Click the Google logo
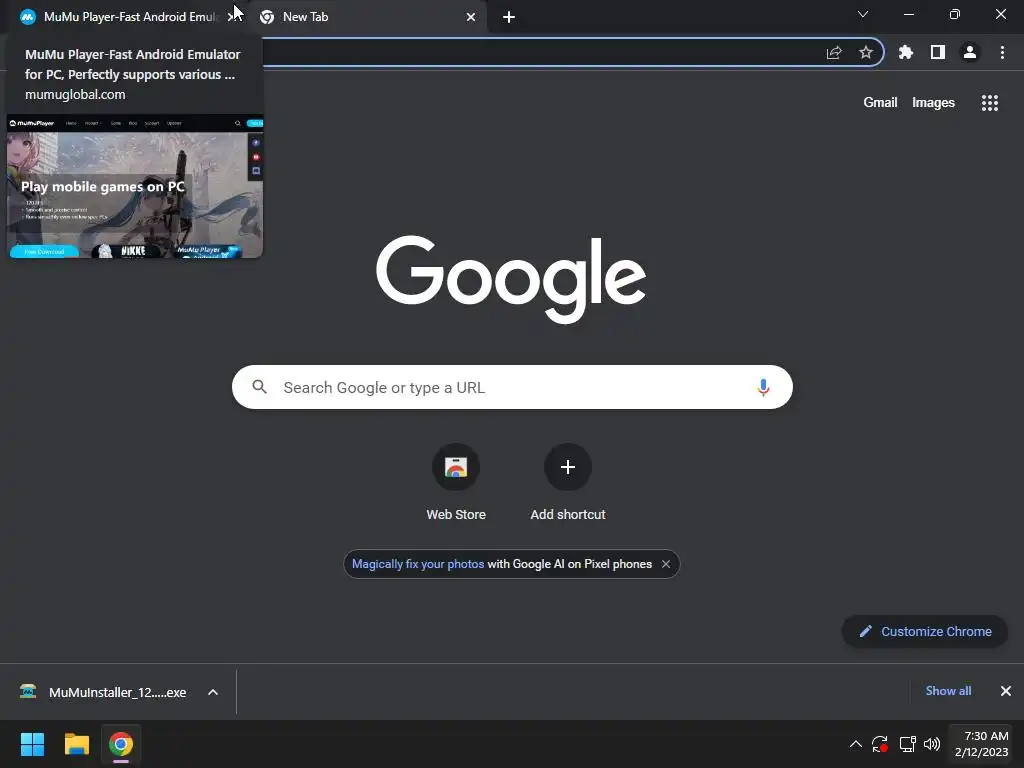This screenshot has height=768, width=1024. click(511, 279)
